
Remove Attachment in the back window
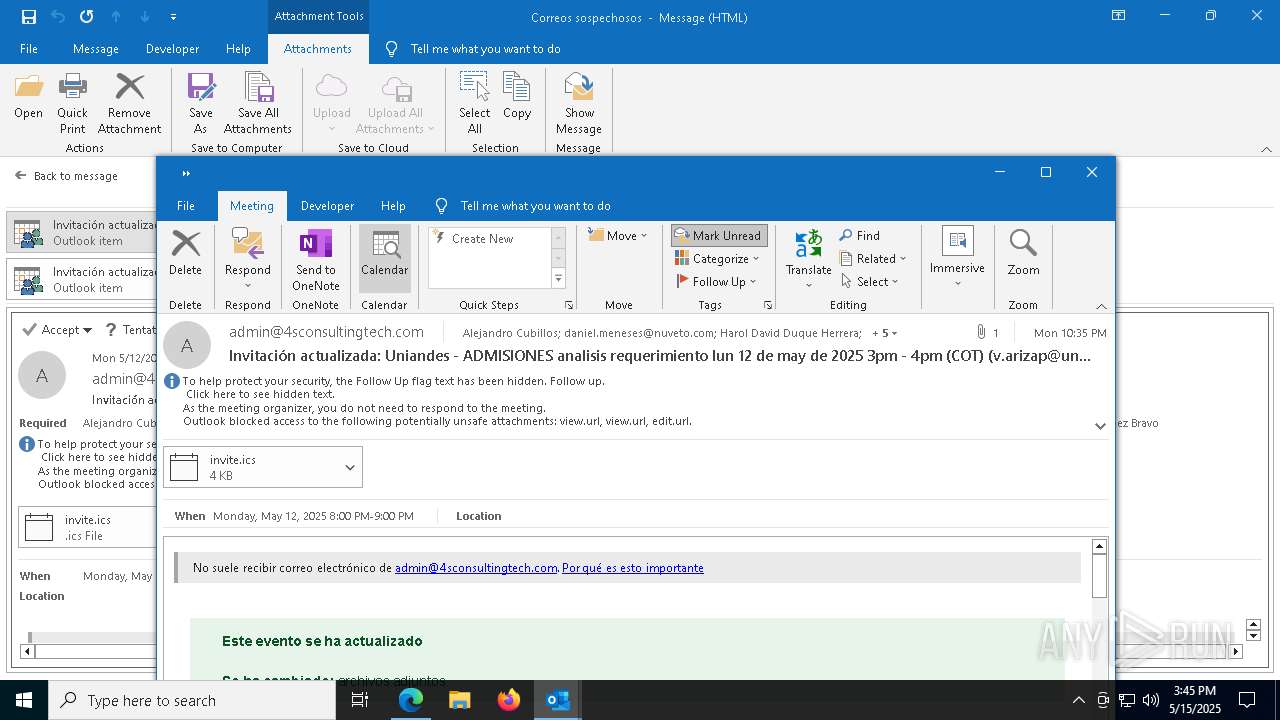(x=129, y=103)
